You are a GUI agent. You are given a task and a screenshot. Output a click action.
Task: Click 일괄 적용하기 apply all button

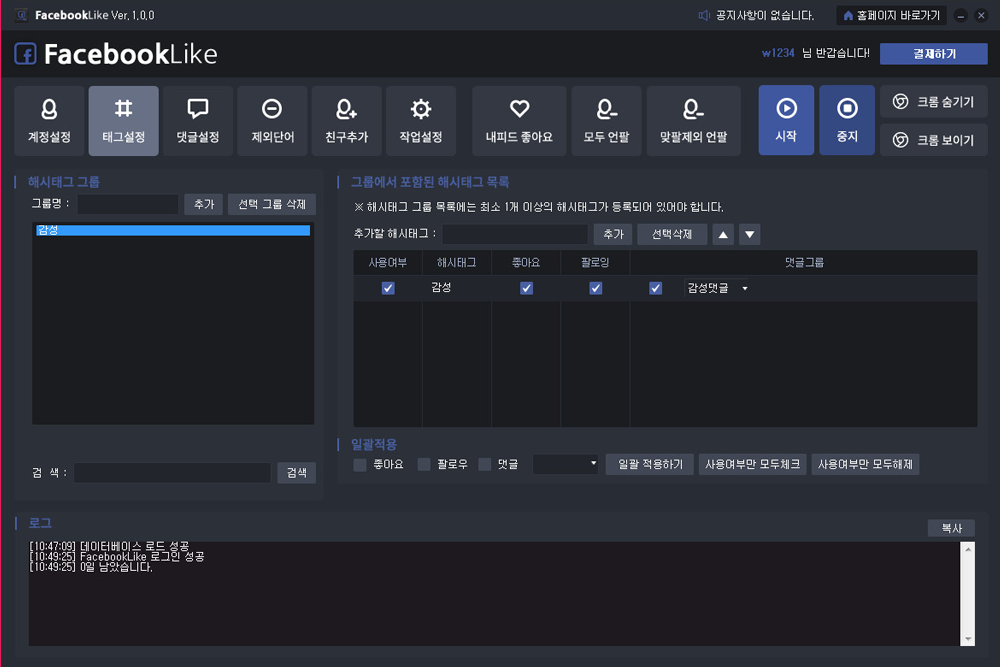[650, 464]
